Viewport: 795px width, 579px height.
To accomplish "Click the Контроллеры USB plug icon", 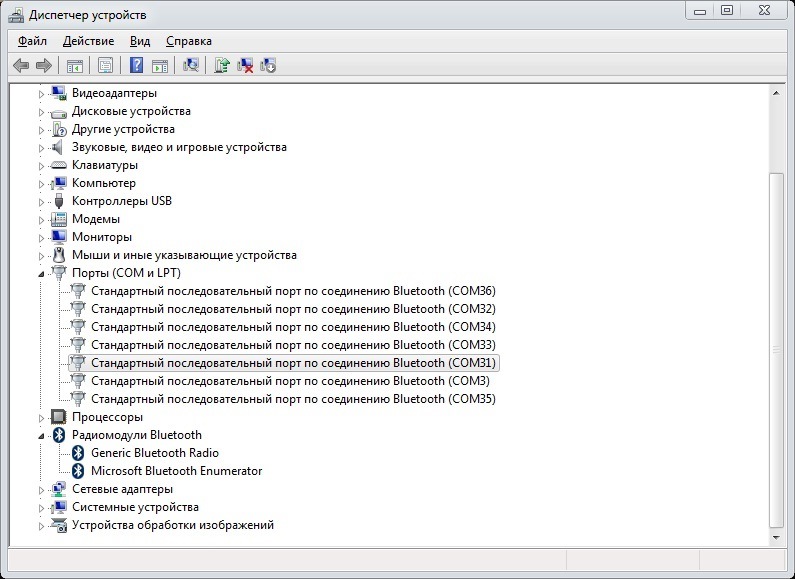I will [59, 201].
